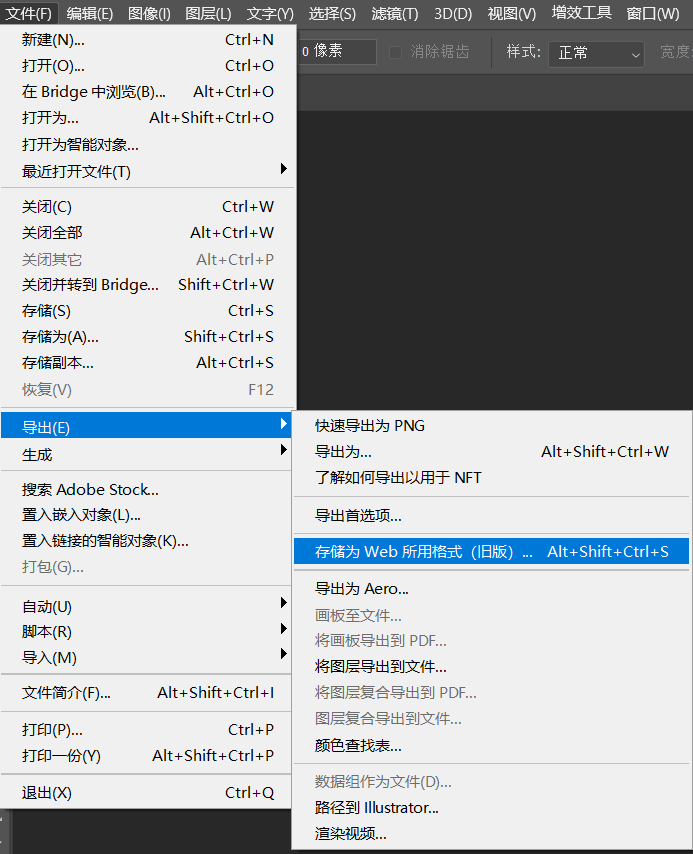Open the 3D(D) menu

point(453,13)
